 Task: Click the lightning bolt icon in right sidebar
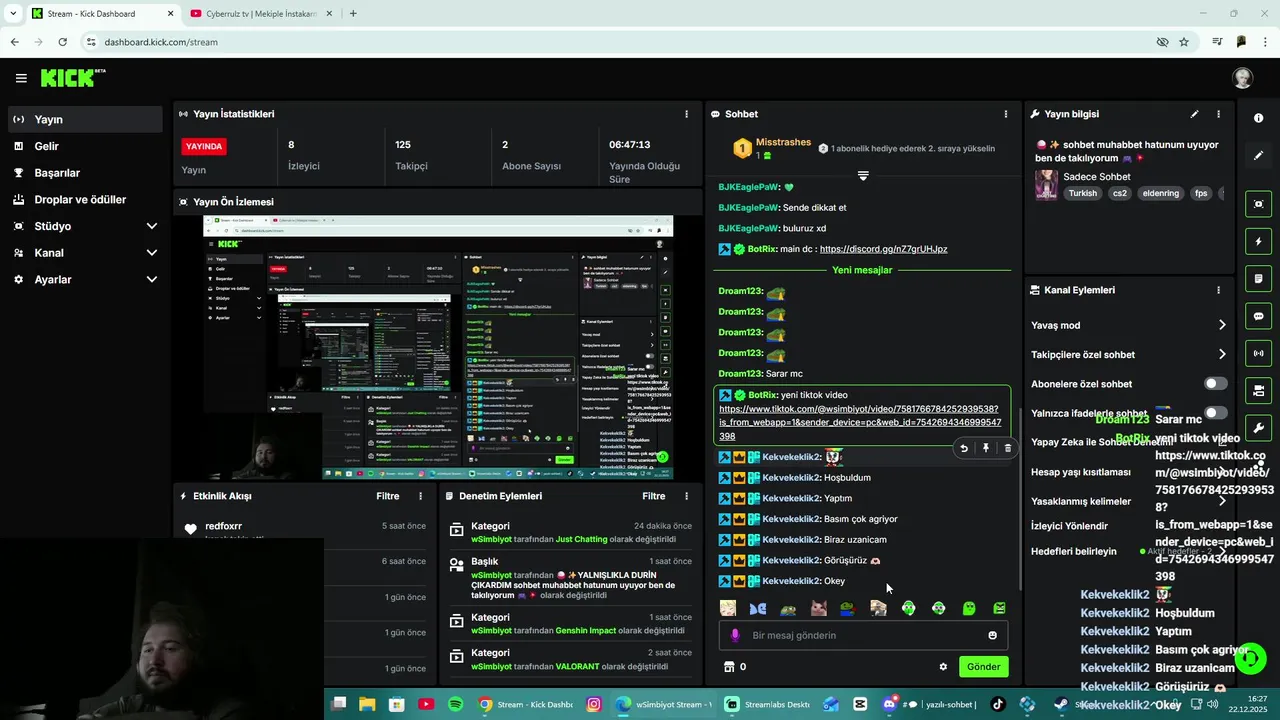(x=1258, y=241)
